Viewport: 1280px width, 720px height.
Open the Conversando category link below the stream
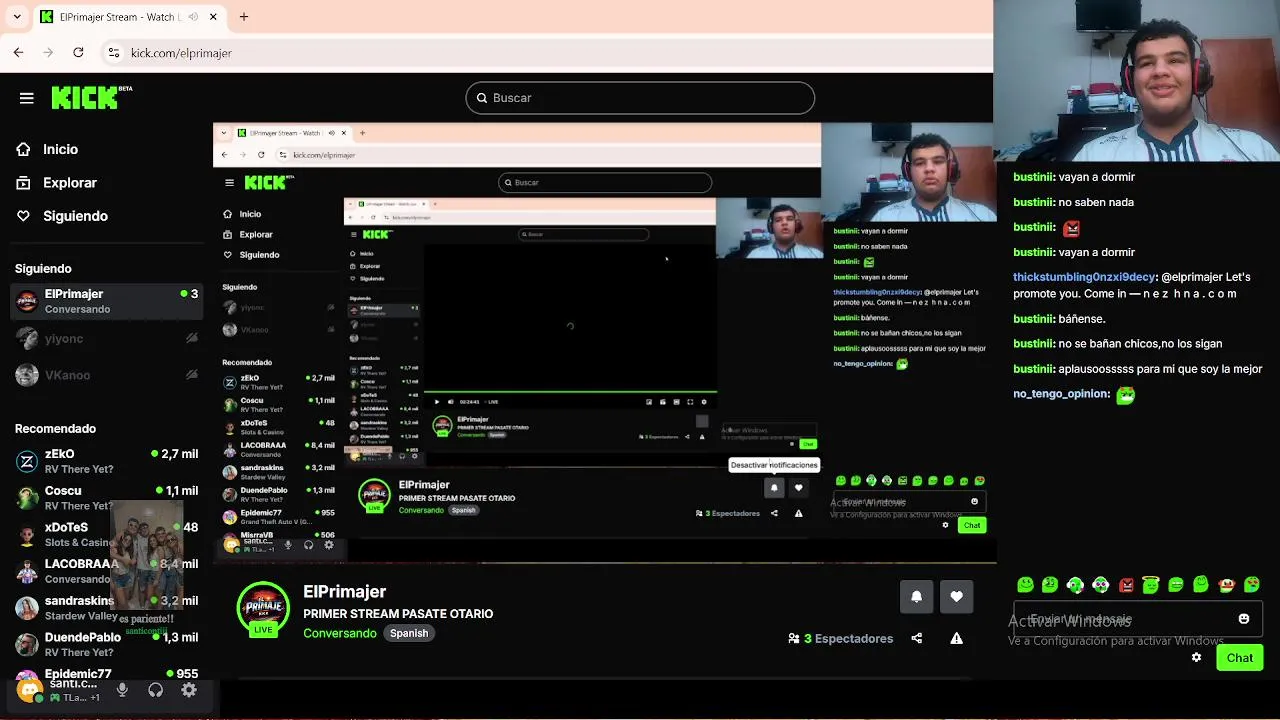[340, 633]
